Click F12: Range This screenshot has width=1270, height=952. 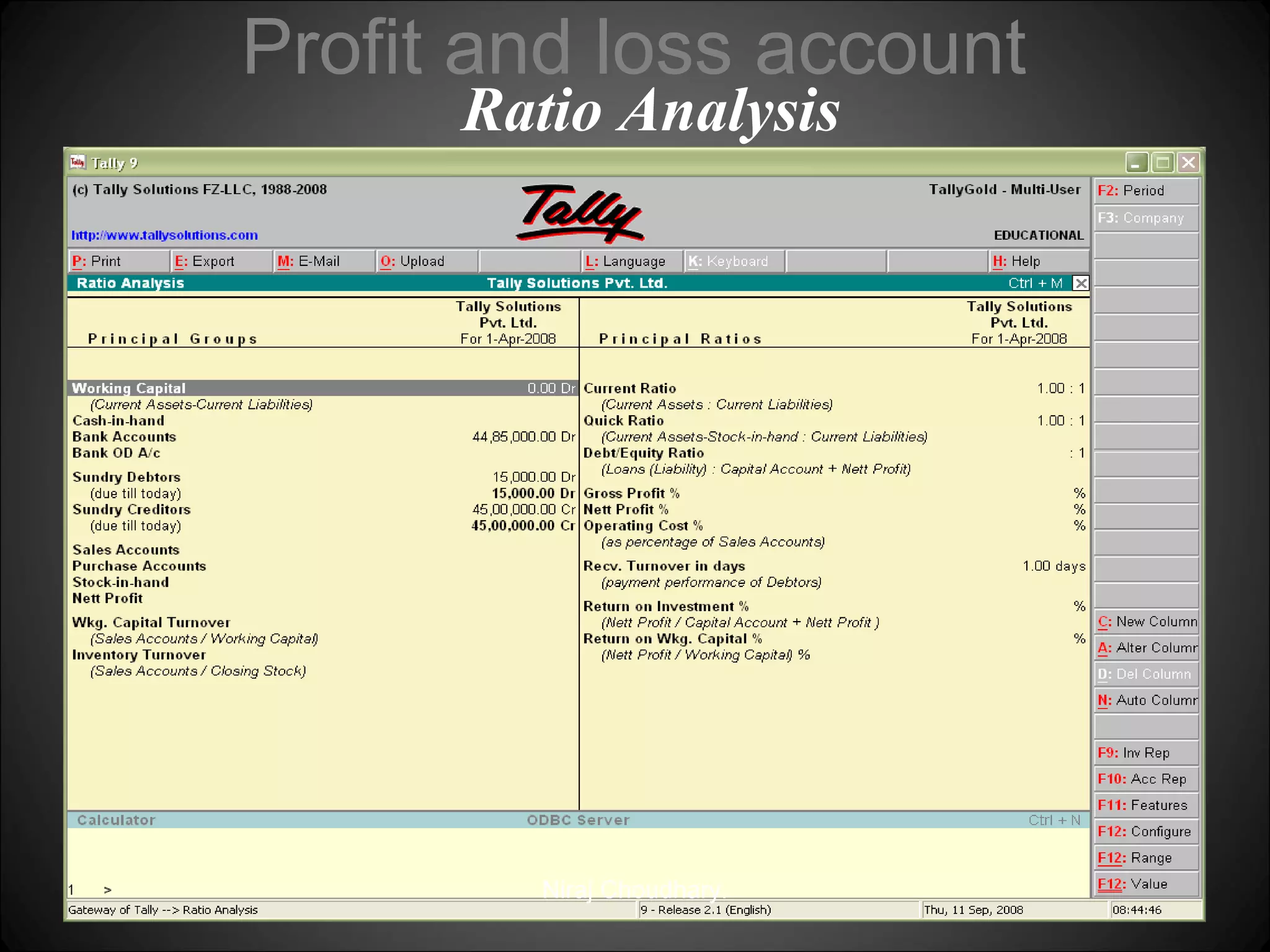tap(1146, 858)
